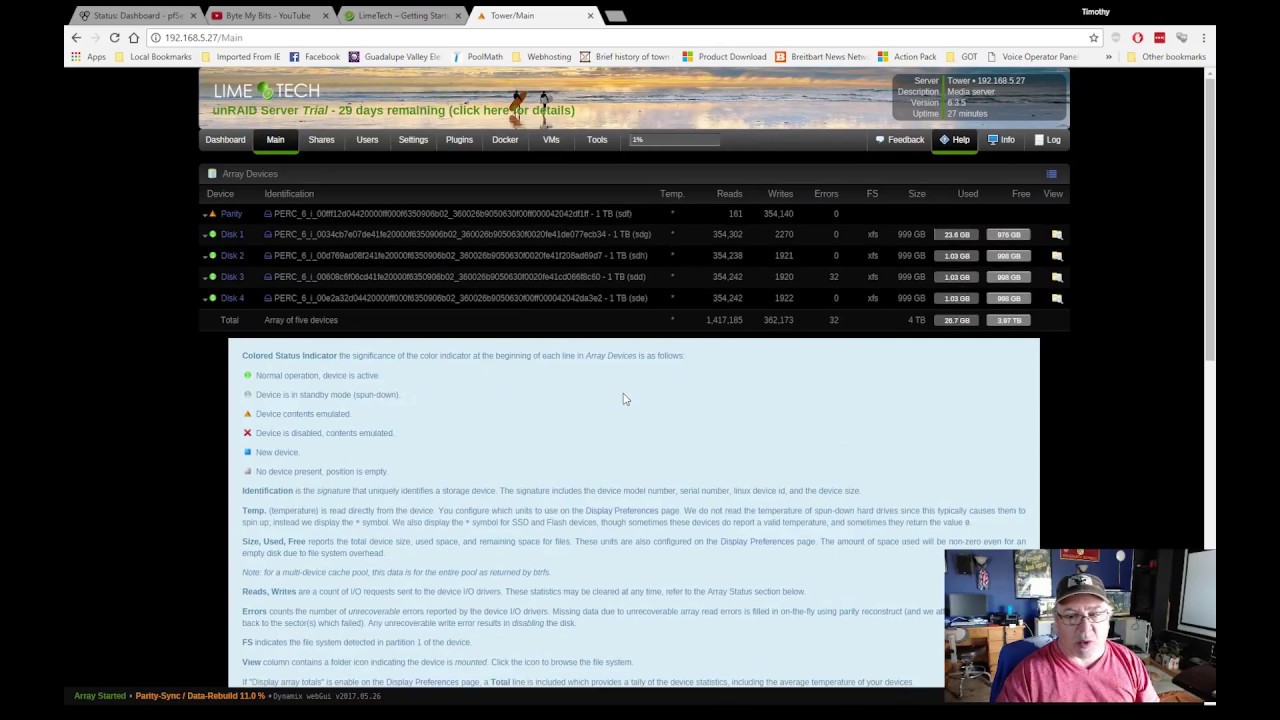Browse Disk 3 file system folder icon
Viewport: 1280px width, 720px height.
point(1057,277)
